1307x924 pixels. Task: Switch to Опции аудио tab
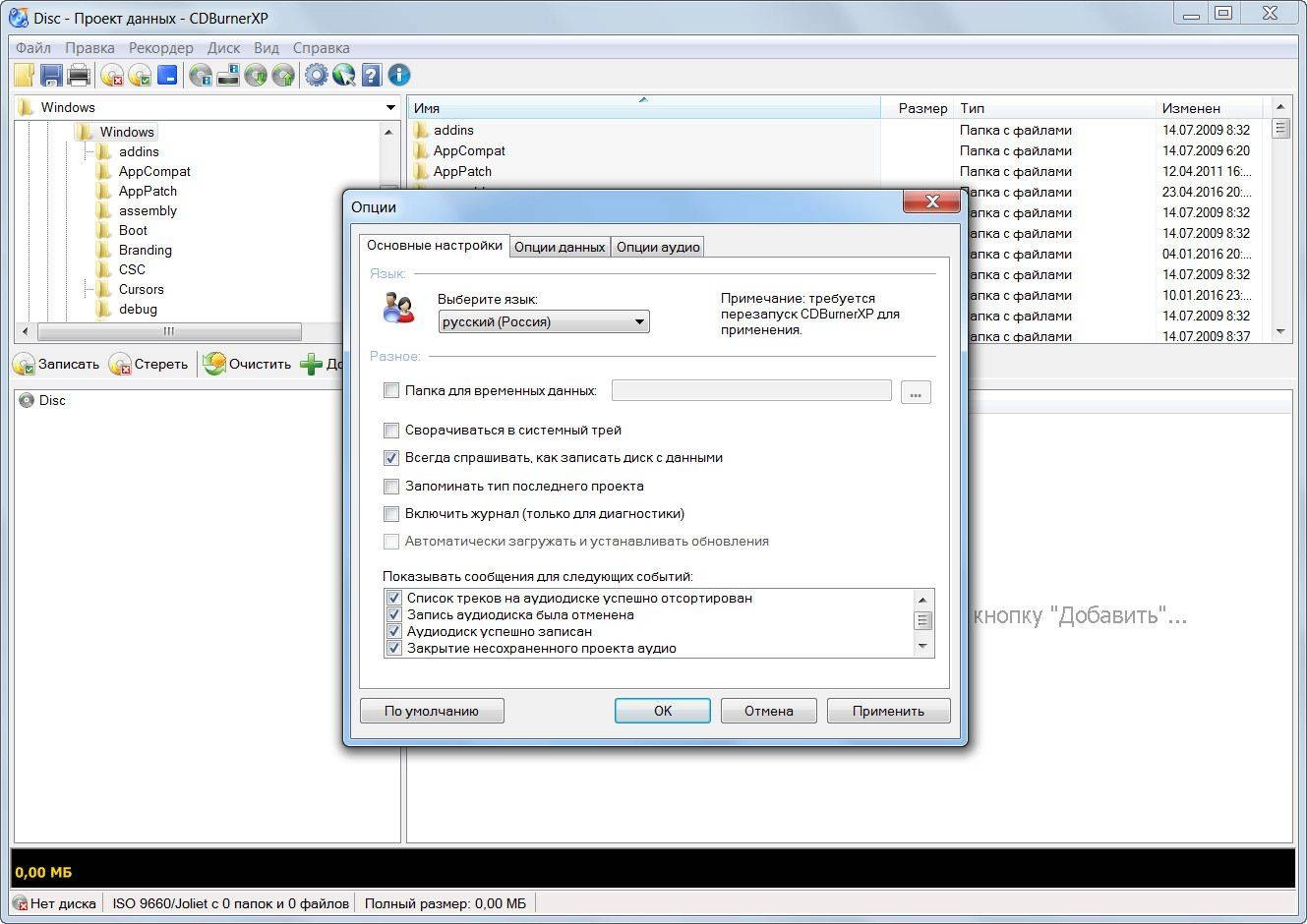pyautogui.click(x=658, y=247)
